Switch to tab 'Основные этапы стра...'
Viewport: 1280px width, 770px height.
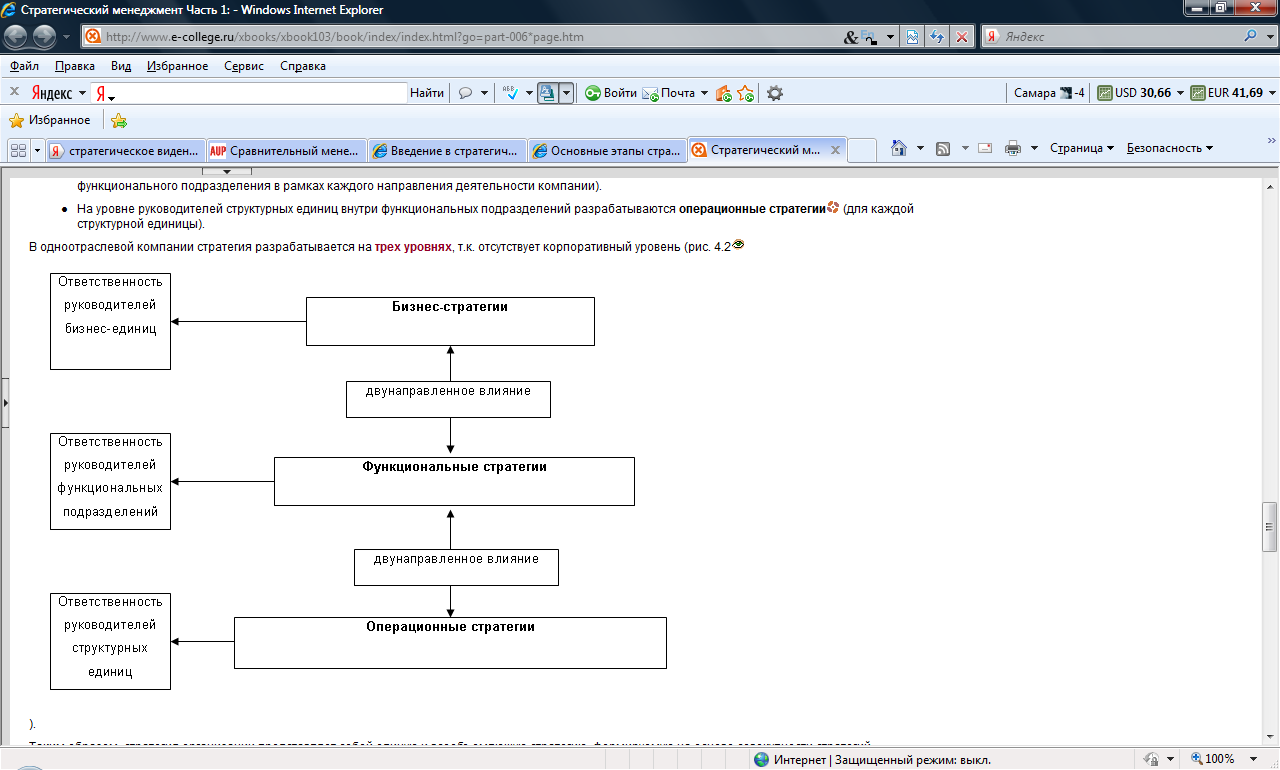(607, 151)
